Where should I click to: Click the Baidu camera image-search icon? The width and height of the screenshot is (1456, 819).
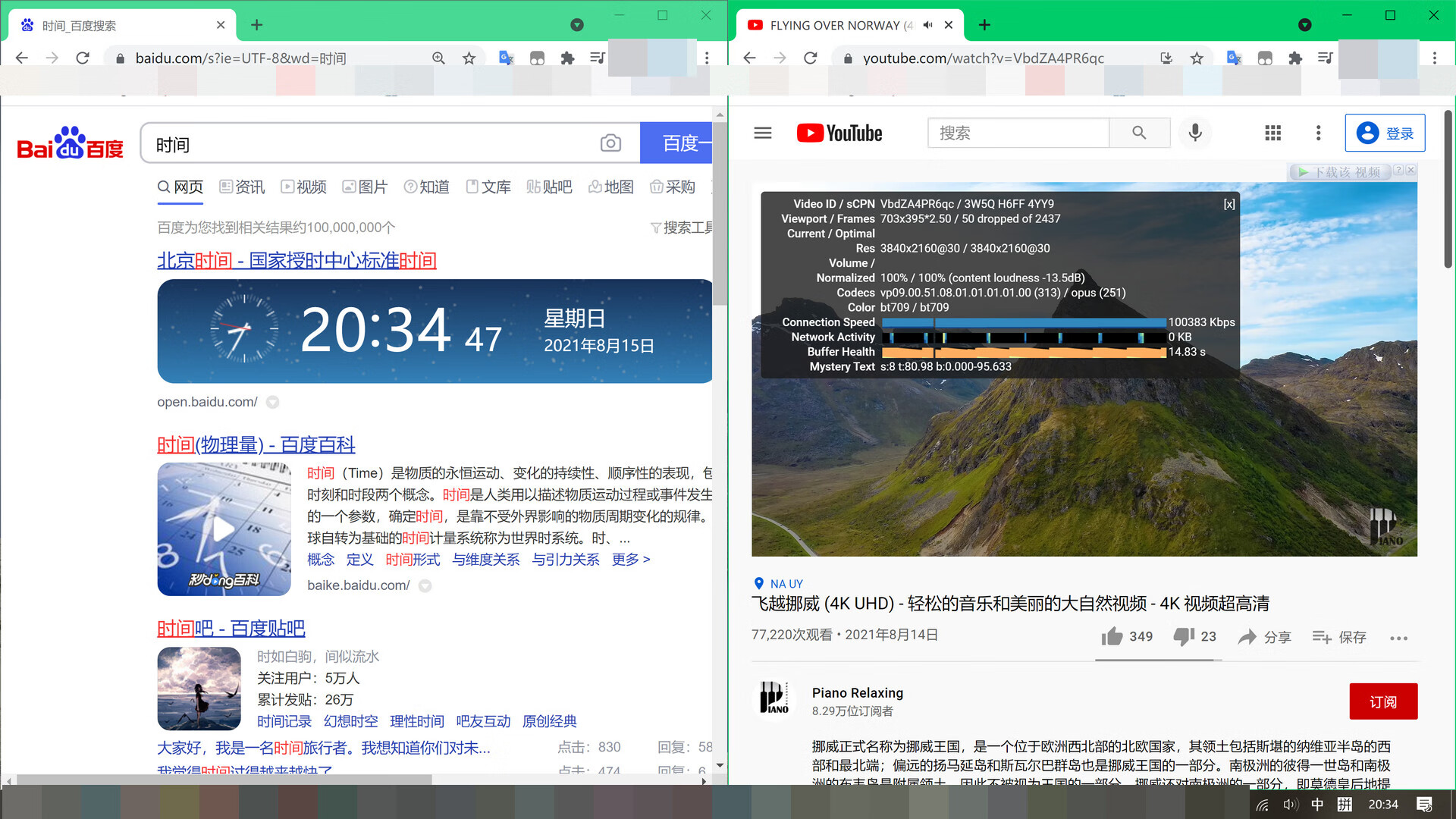point(610,143)
